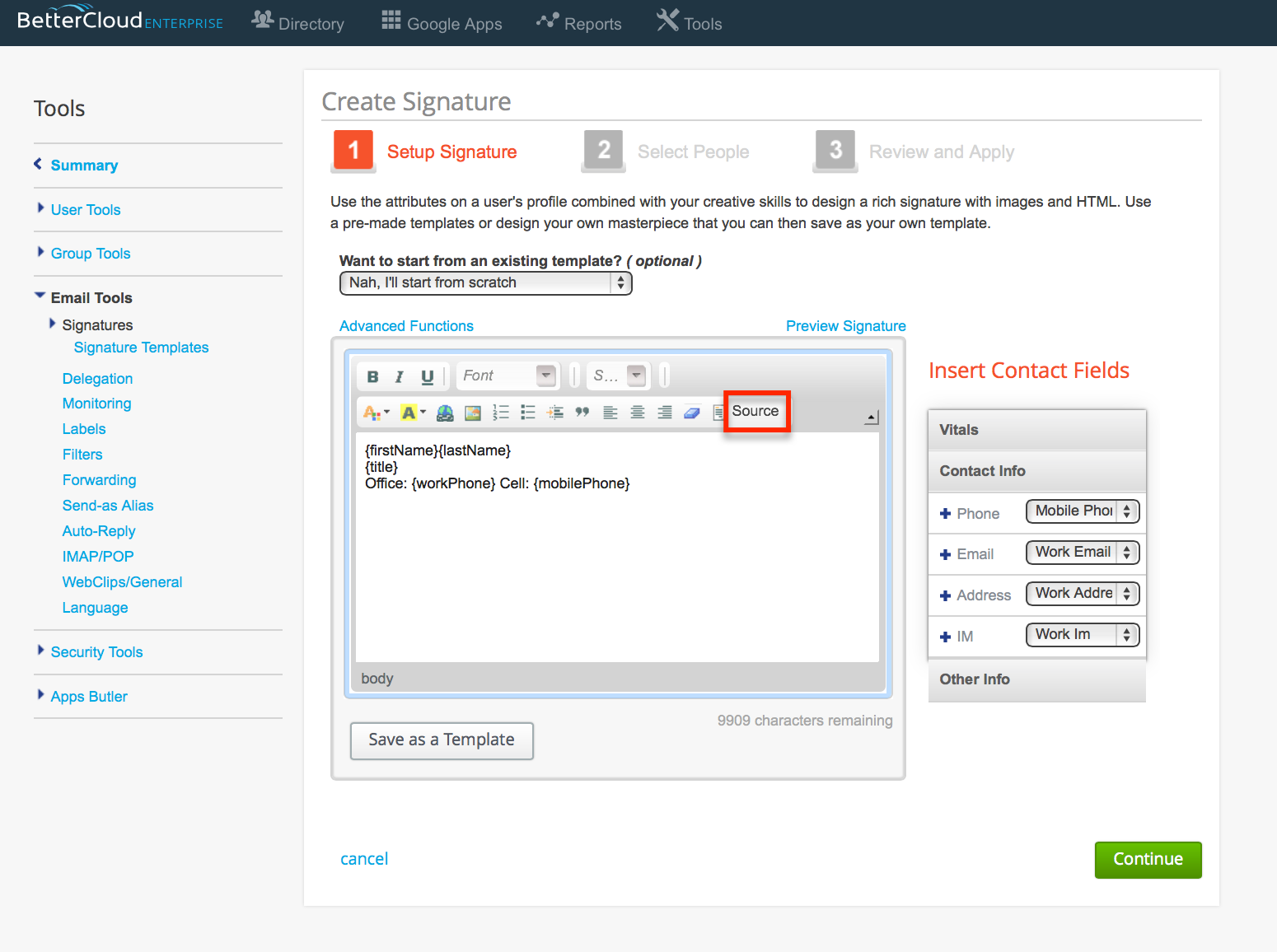Open the text color picker
The image size is (1277, 952).
[373, 412]
